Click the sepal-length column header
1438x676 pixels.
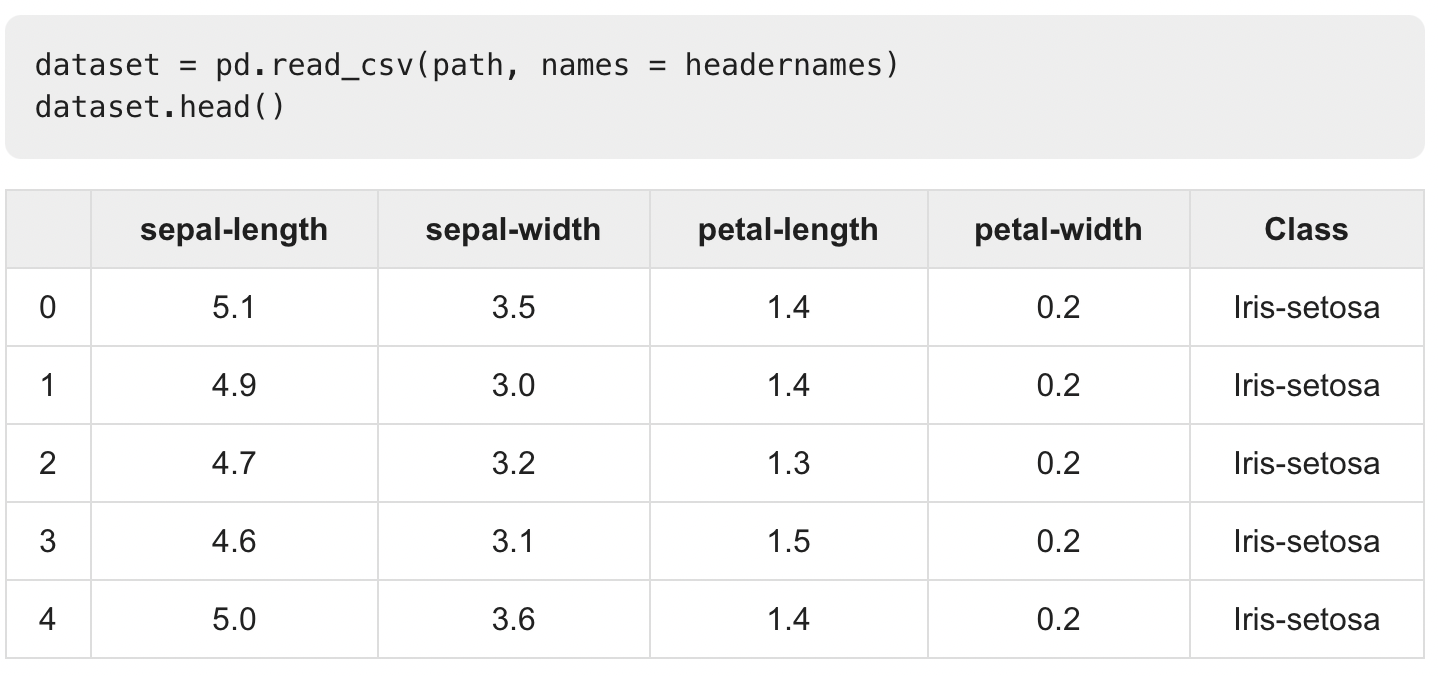[234, 230]
